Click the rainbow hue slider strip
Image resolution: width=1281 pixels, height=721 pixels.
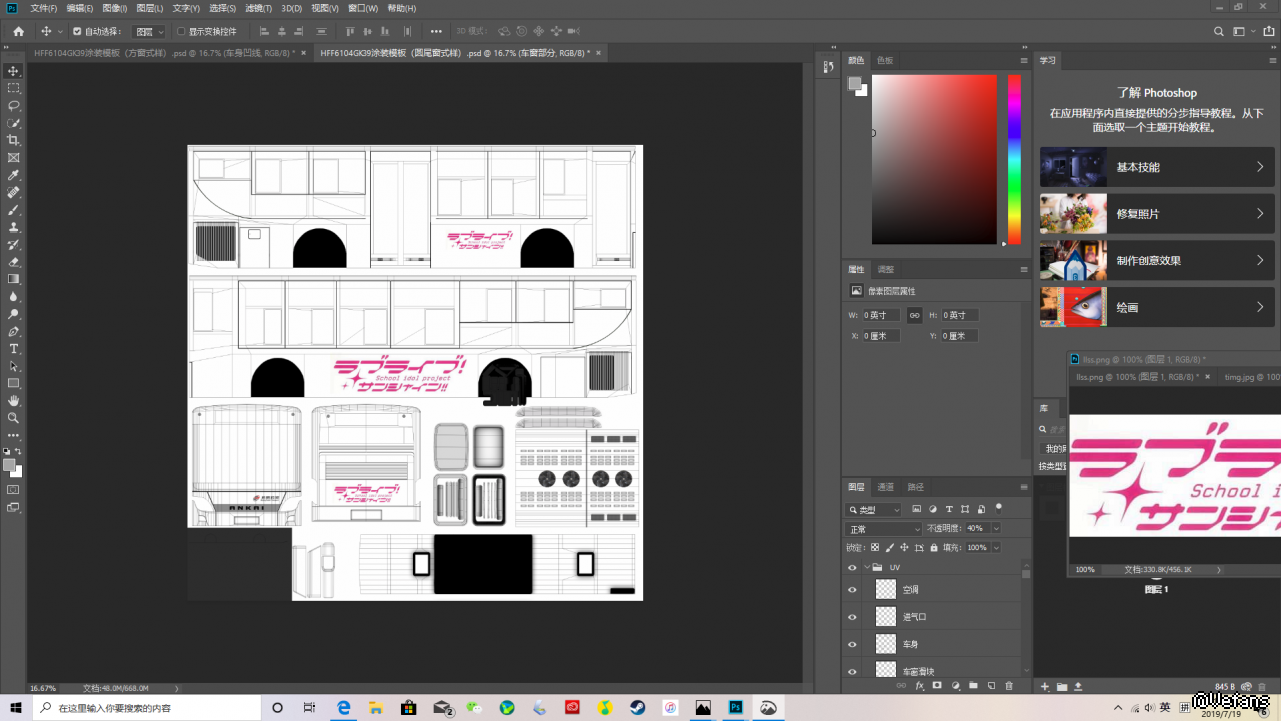click(x=1014, y=160)
